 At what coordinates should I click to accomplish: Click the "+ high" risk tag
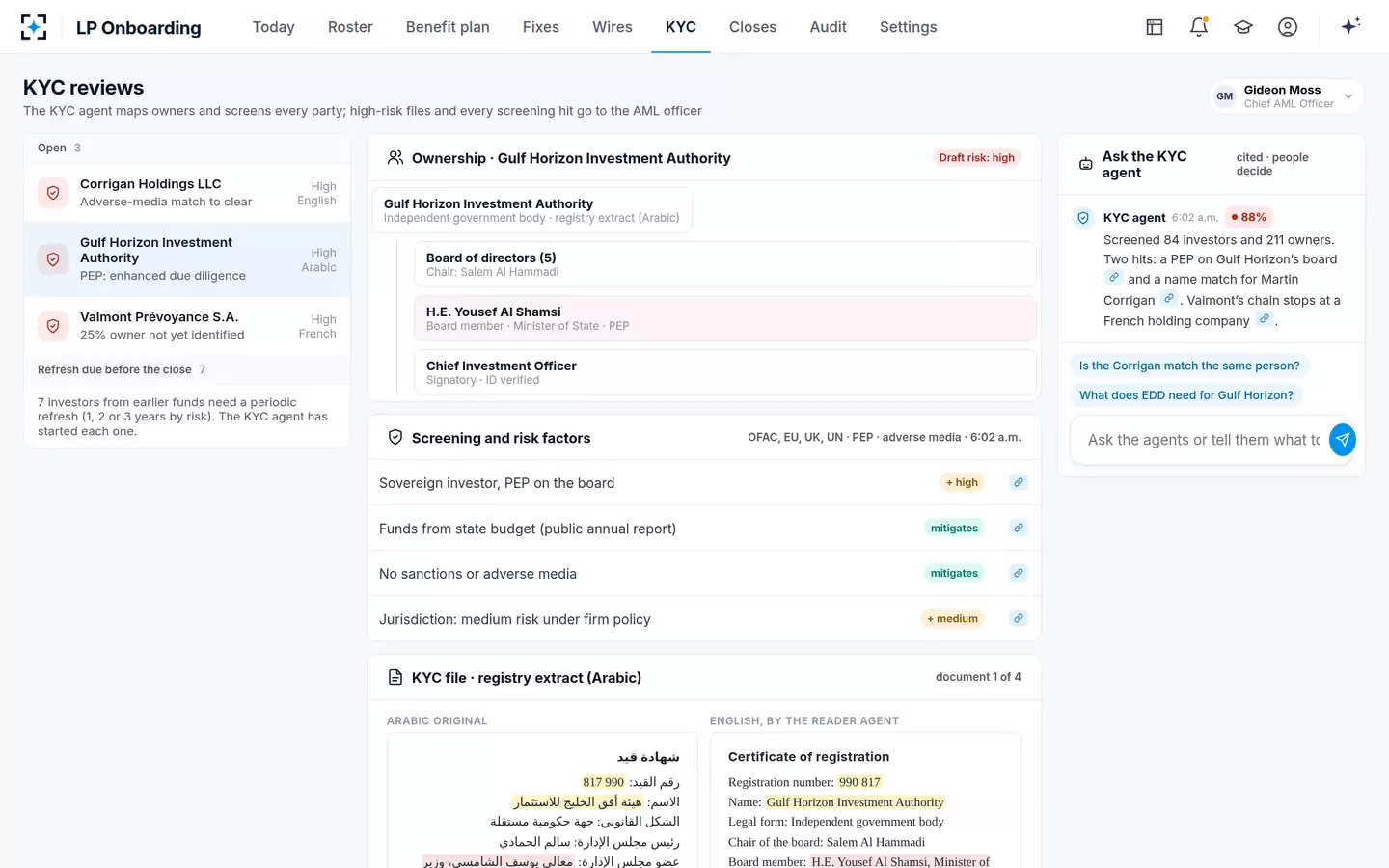tap(962, 482)
